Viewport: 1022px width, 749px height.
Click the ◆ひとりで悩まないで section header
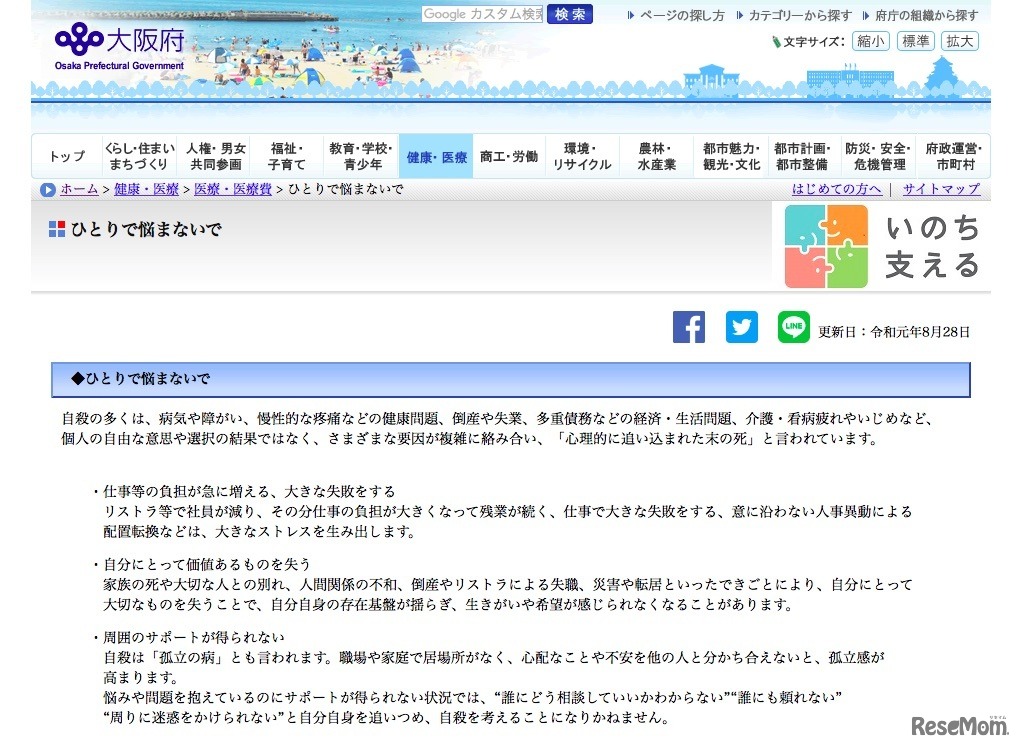pyautogui.click(x=511, y=379)
